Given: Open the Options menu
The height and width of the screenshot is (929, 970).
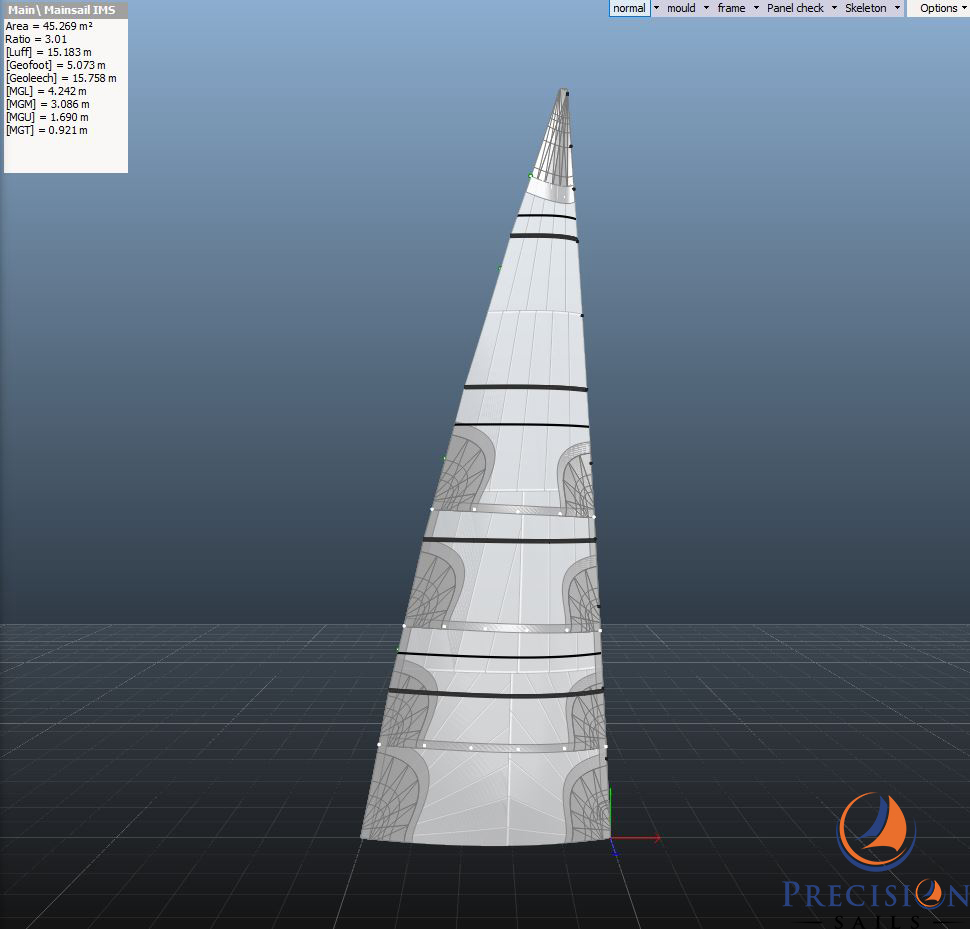Looking at the screenshot, I should 938,8.
